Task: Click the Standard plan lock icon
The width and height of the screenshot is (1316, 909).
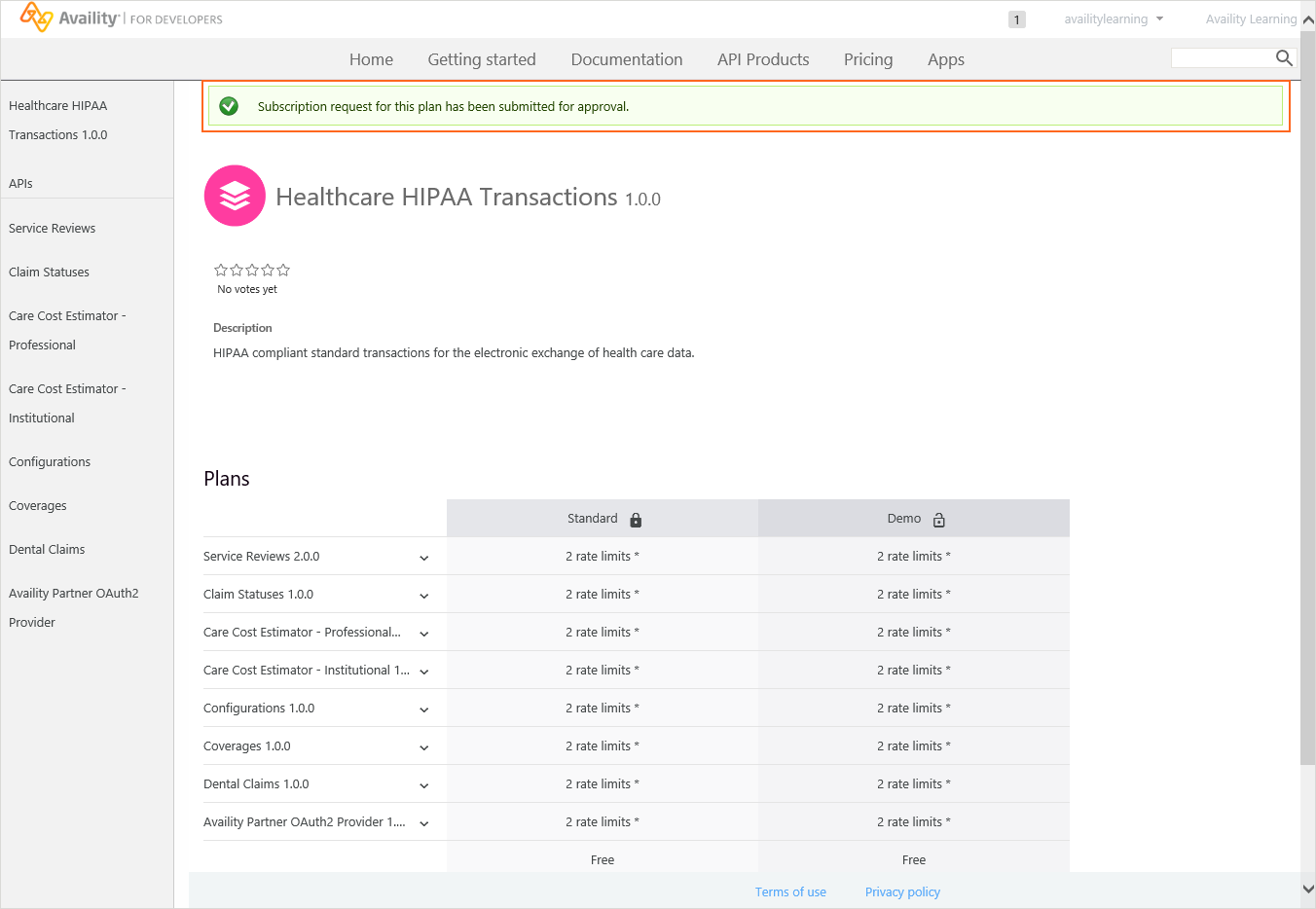Action: [x=636, y=520]
